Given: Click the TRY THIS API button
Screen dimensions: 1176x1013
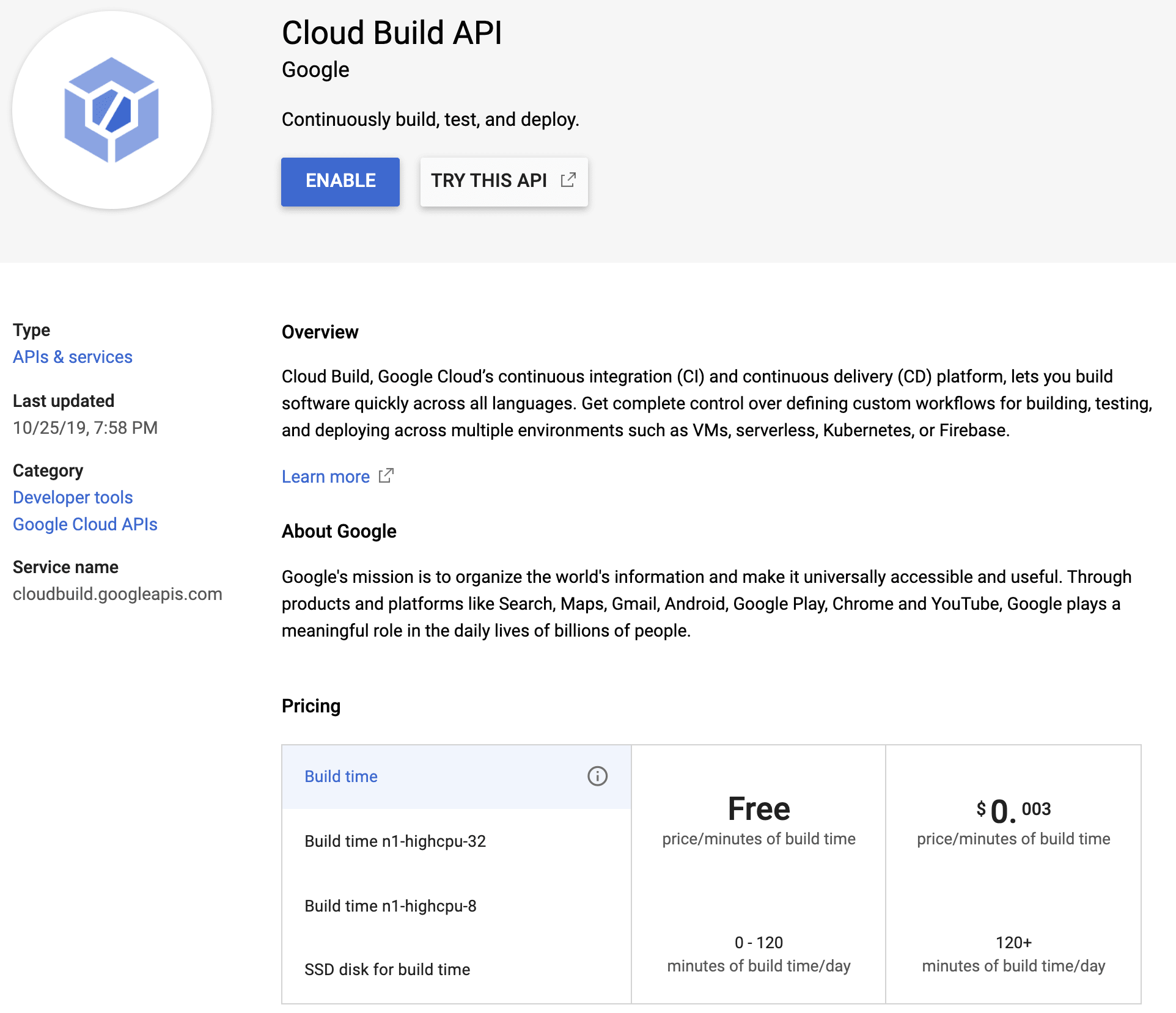Looking at the screenshot, I should 504,181.
